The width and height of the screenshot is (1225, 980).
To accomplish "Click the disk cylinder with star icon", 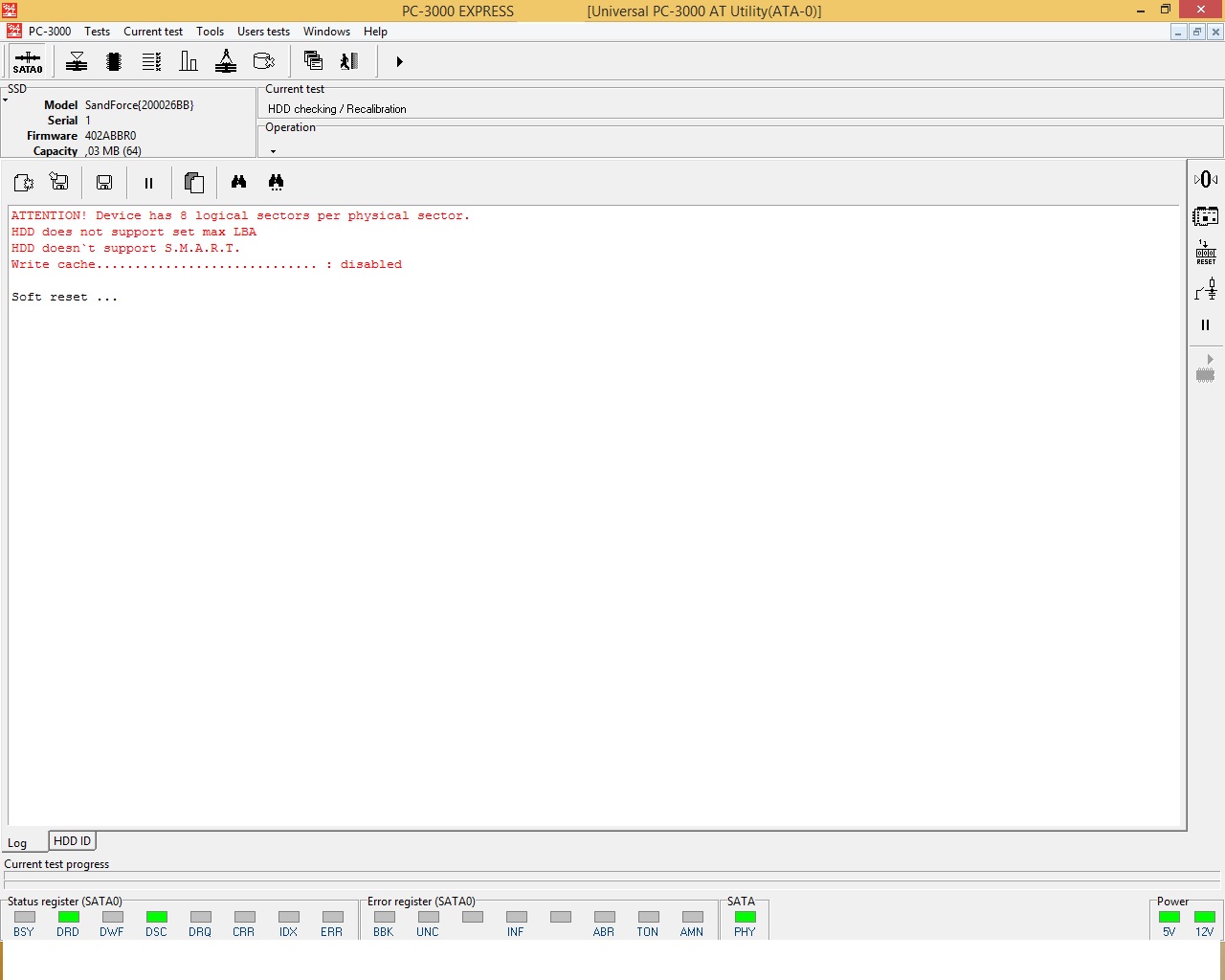I will (263, 61).
